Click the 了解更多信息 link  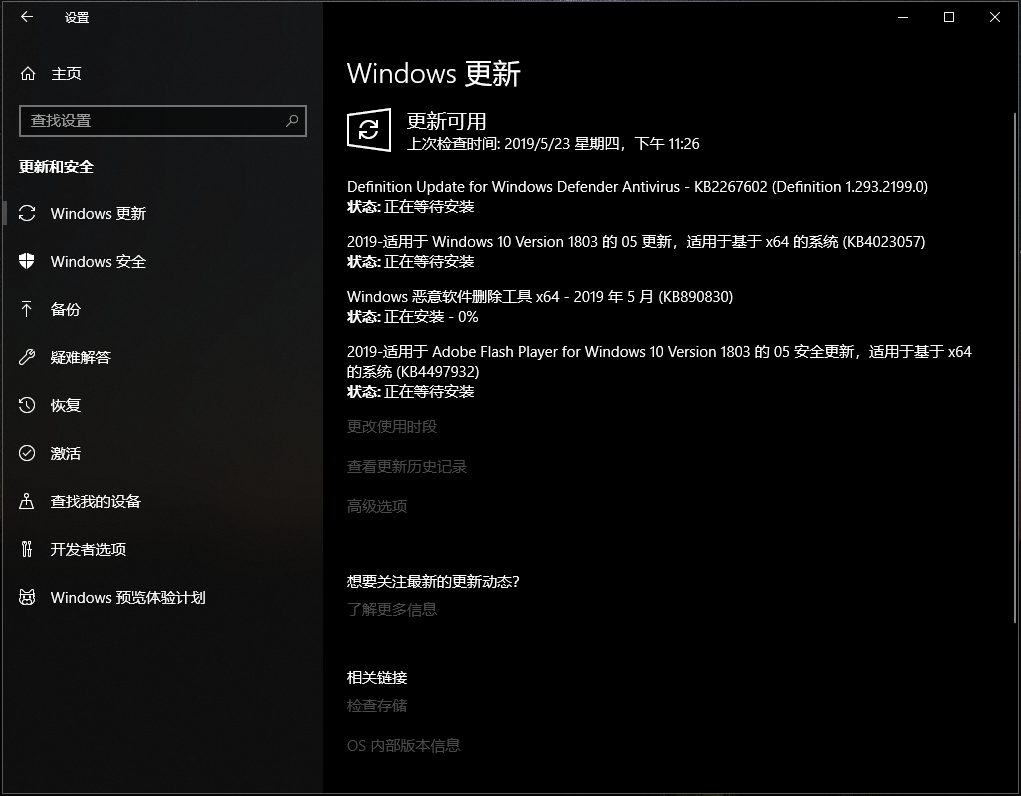click(391, 609)
